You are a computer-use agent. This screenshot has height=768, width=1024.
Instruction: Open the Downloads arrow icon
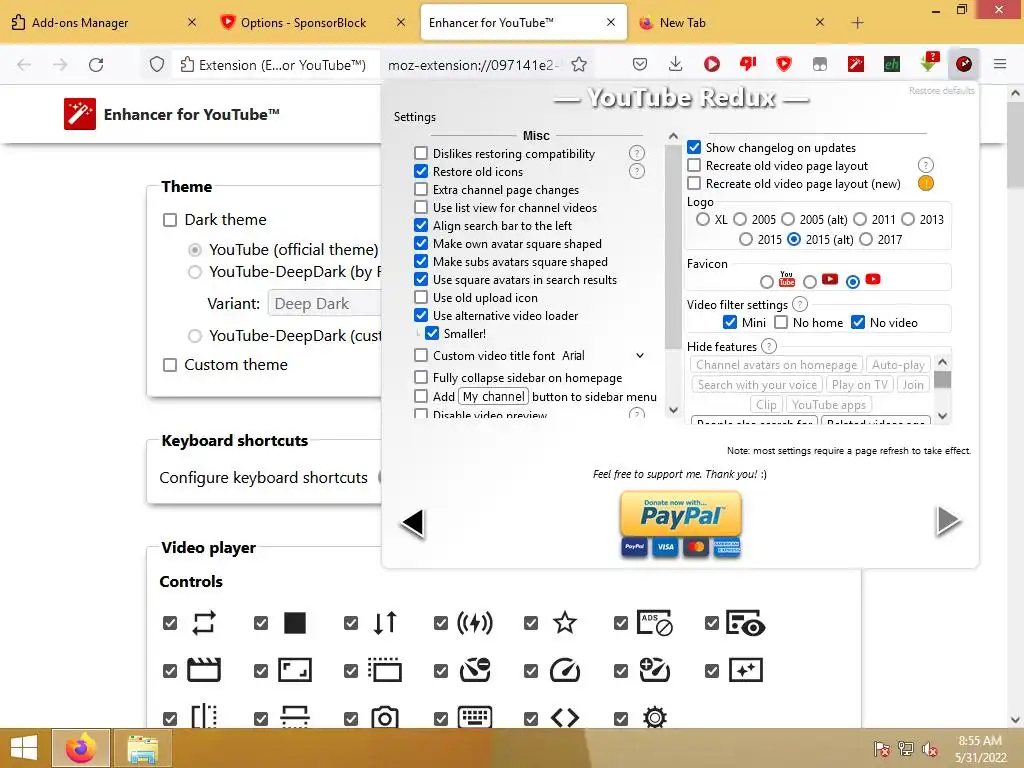click(x=676, y=64)
